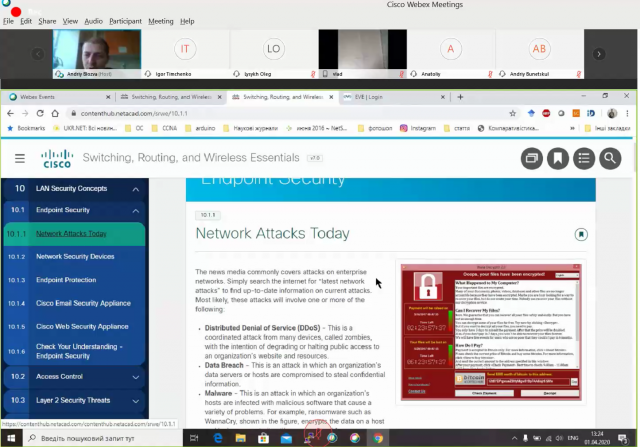This screenshot has height=447, width=640.
Task: Open 10.1.4 Cisco Email Security Appliance
Action: (74, 303)
